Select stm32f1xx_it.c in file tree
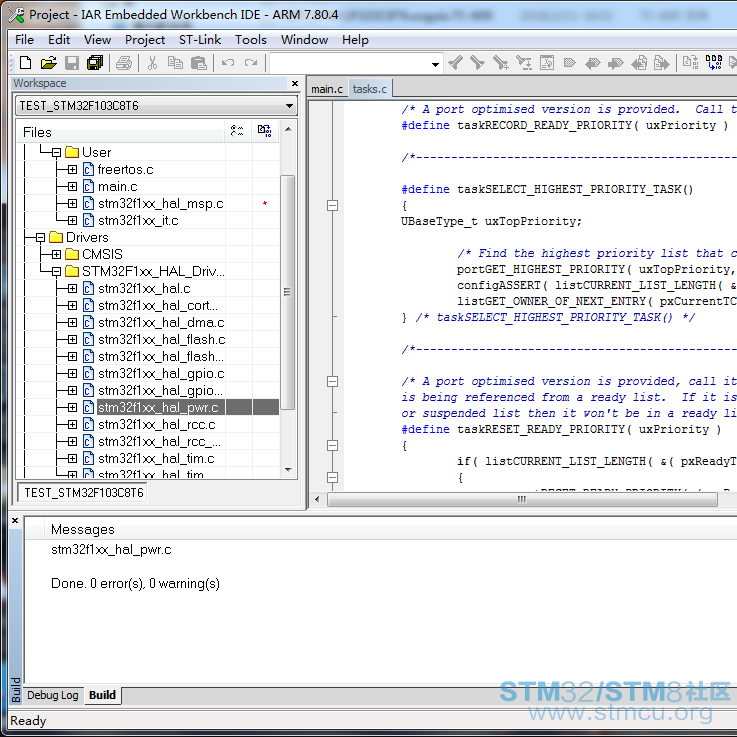 (x=138, y=220)
